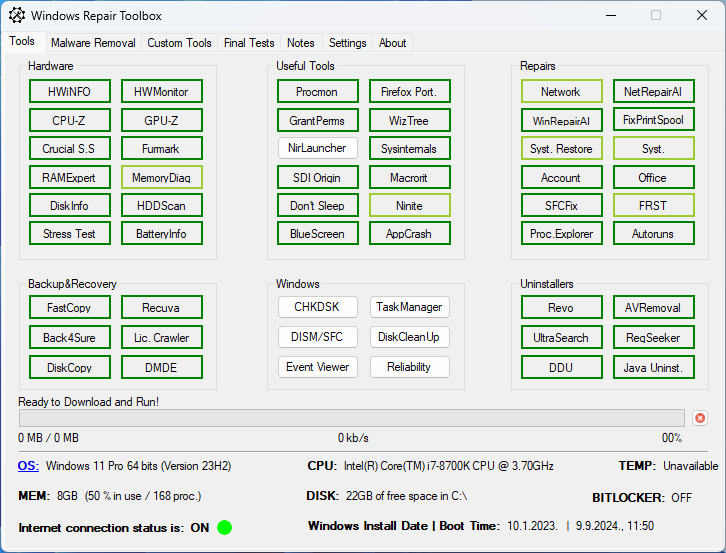Run CHKDSK

click(x=318, y=307)
